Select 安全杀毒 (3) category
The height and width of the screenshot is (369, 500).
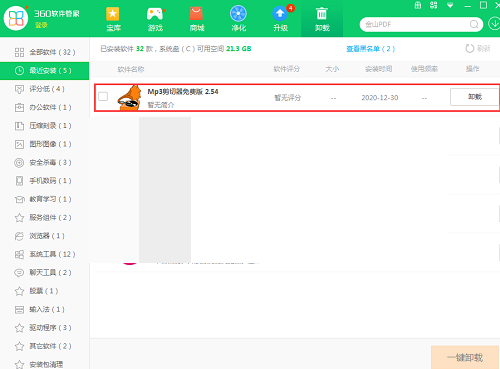point(44,162)
